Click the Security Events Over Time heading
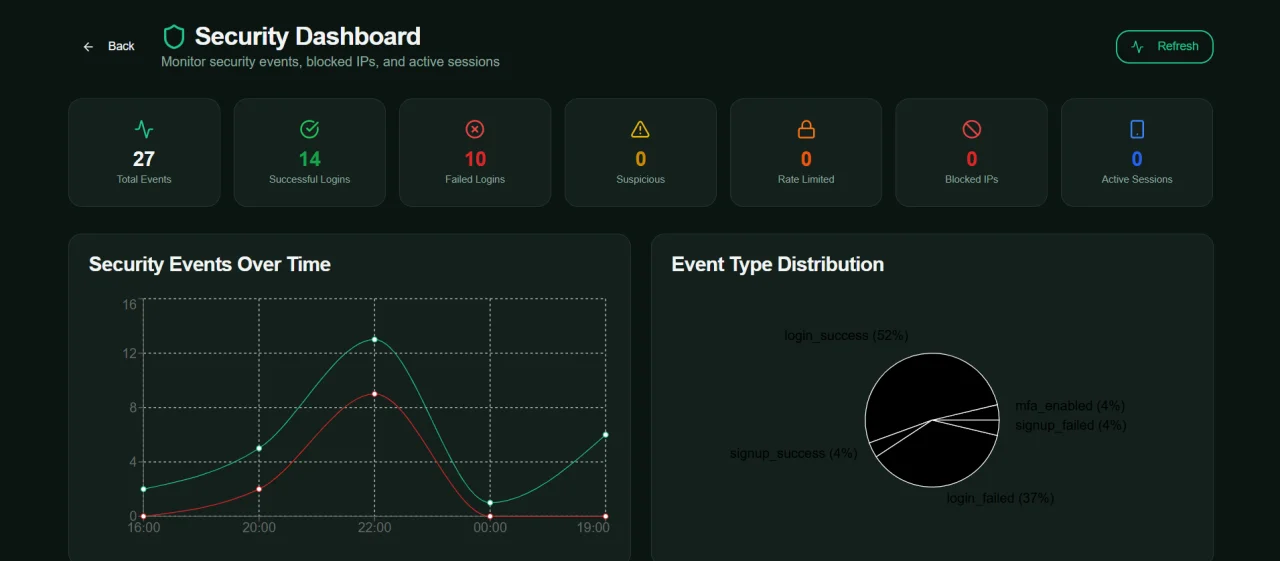This screenshot has height=561, width=1280. [210, 265]
